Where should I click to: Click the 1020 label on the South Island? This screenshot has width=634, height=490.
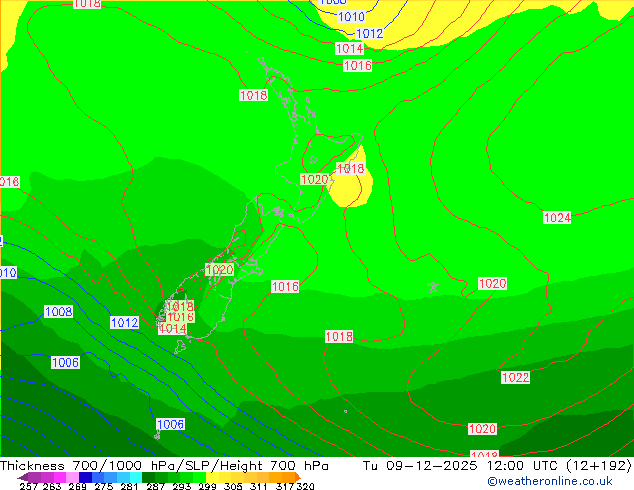tap(220, 270)
